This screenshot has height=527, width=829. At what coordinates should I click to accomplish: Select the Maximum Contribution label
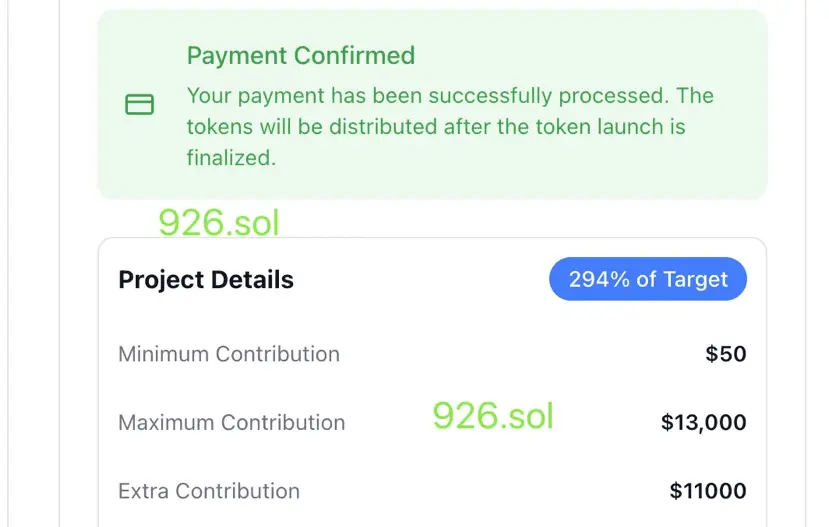(x=232, y=422)
